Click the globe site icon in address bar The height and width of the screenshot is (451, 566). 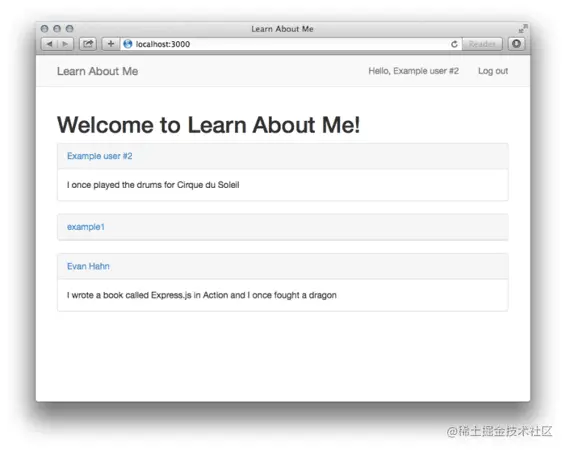pos(127,44)
